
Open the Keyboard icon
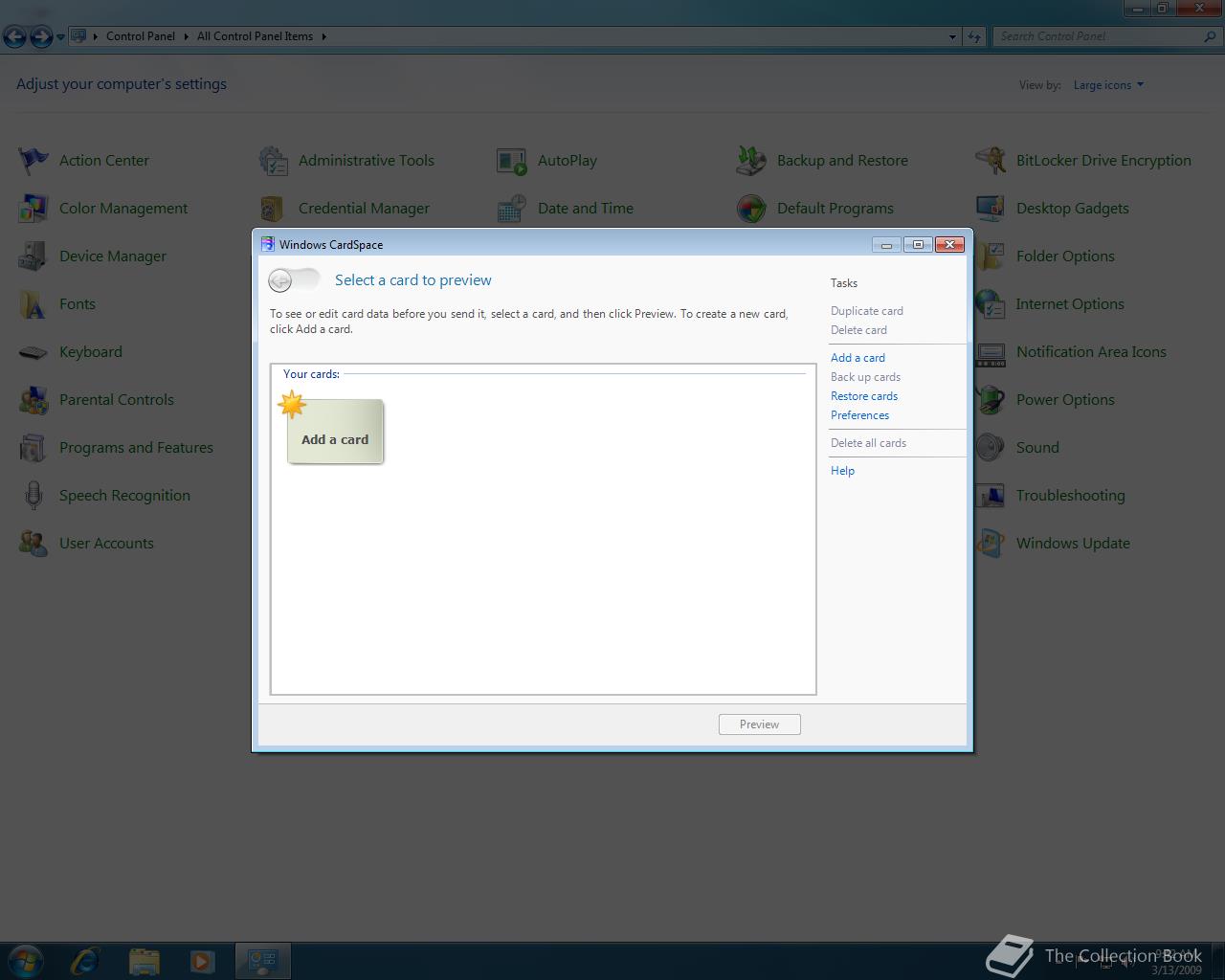(33, 351)
